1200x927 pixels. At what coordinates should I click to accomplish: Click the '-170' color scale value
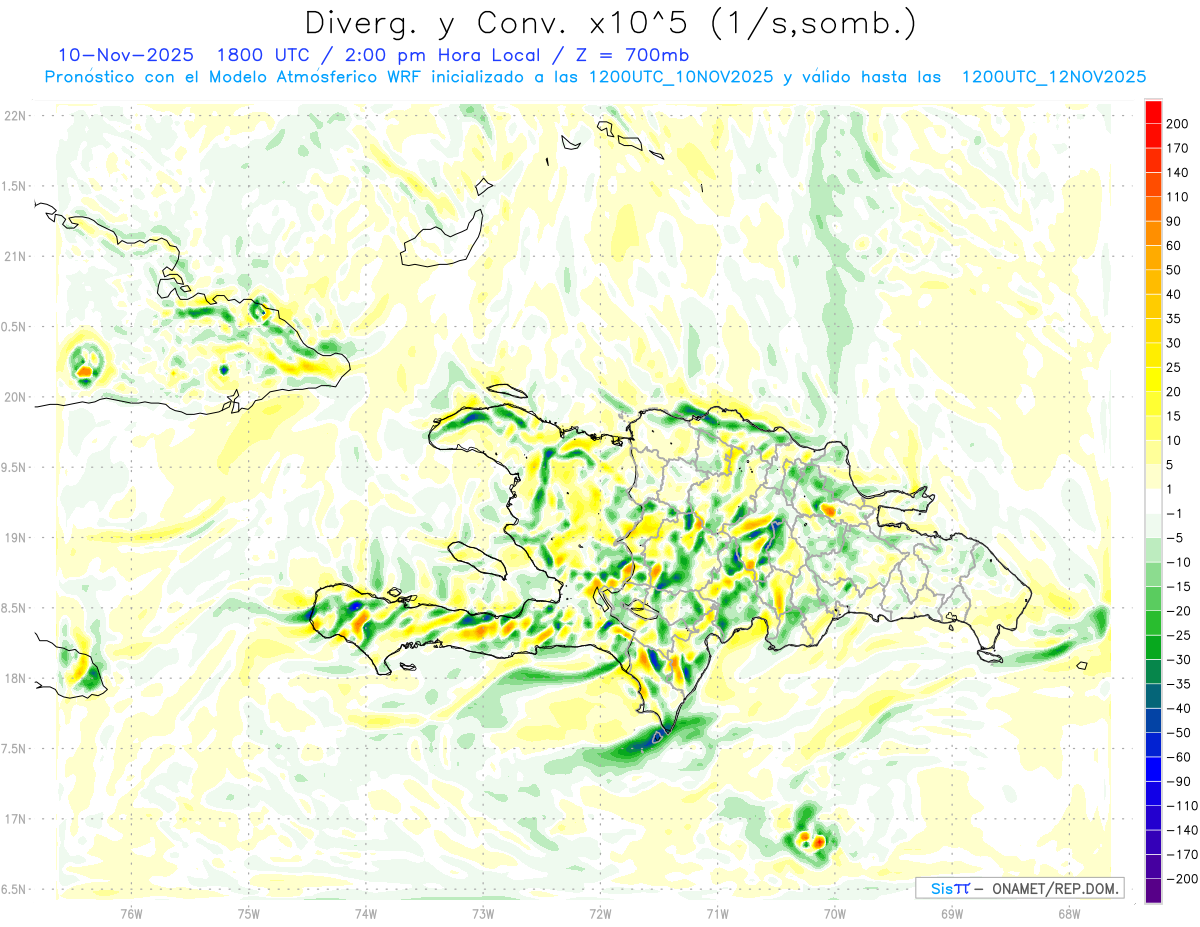click(1182, 855)
